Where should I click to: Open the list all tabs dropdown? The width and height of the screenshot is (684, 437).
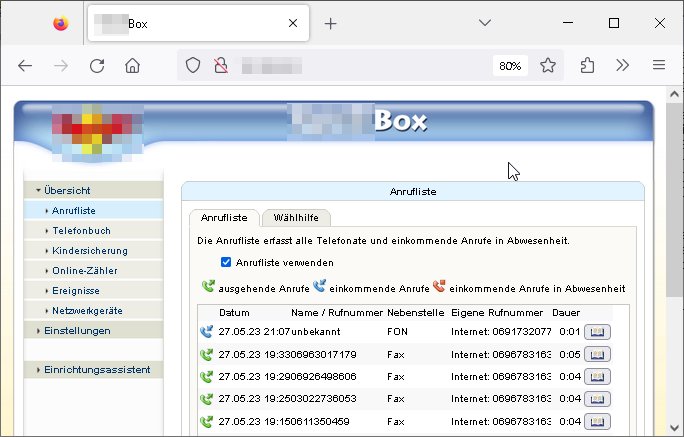485,23
